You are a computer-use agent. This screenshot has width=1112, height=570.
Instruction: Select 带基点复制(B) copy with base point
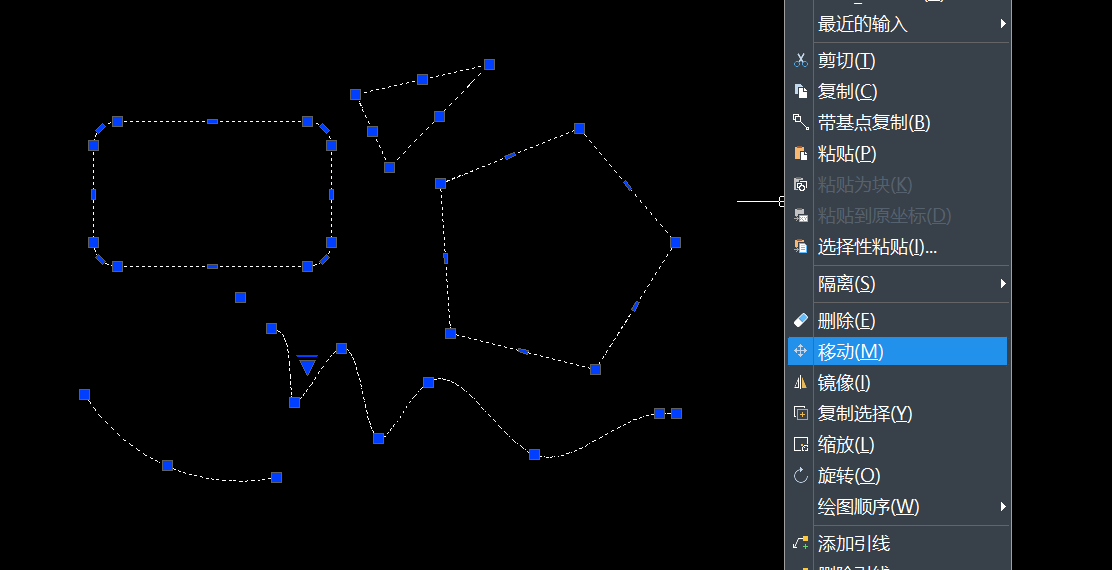[898, 123]
